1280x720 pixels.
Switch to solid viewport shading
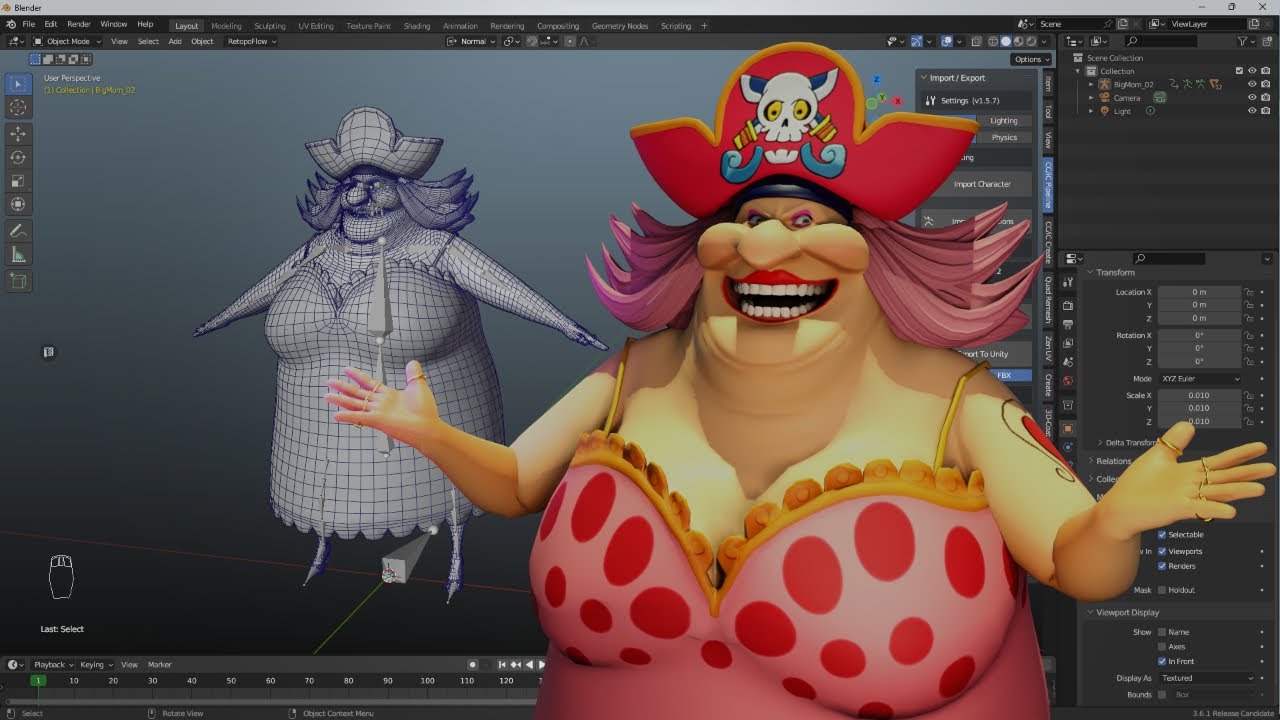1006,41
